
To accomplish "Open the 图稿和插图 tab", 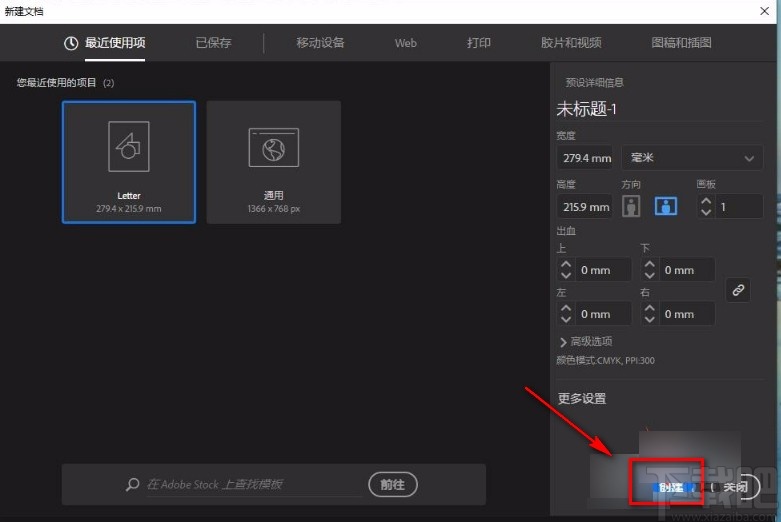I will coord(681,43).
